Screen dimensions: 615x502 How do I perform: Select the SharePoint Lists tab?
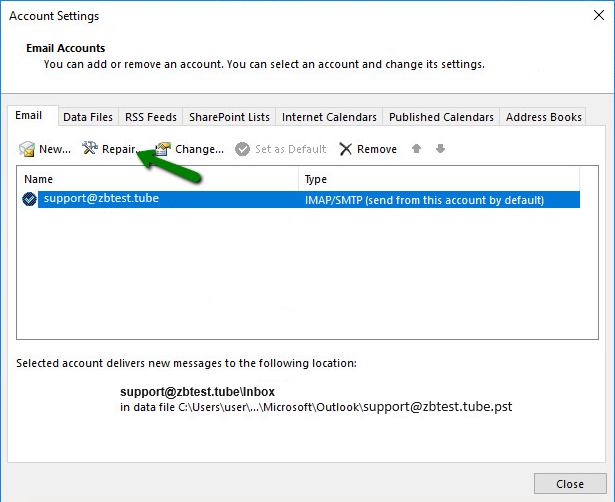[229, 117]
